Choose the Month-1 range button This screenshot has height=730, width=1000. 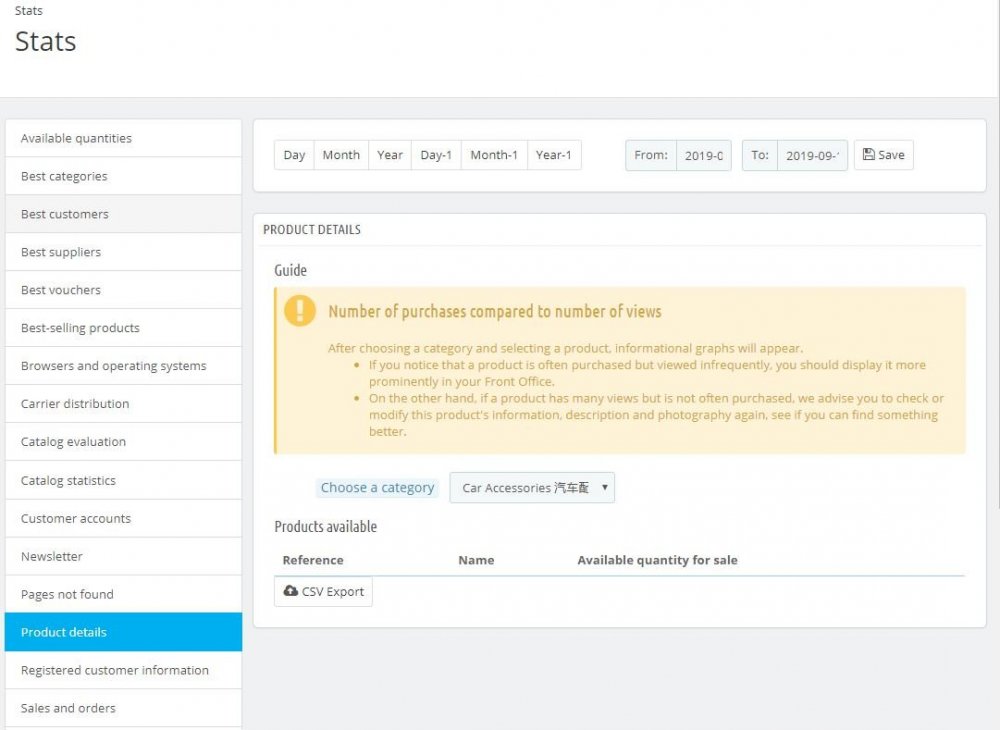494,155
